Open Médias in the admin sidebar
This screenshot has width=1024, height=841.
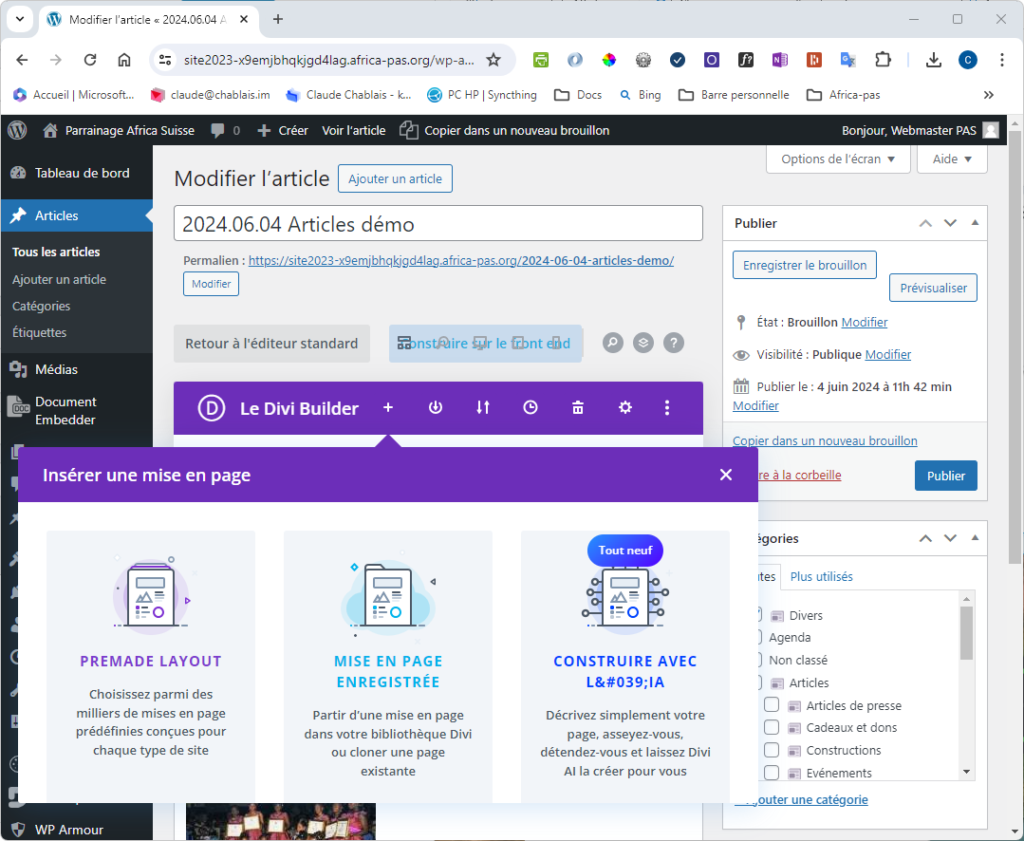56,369
